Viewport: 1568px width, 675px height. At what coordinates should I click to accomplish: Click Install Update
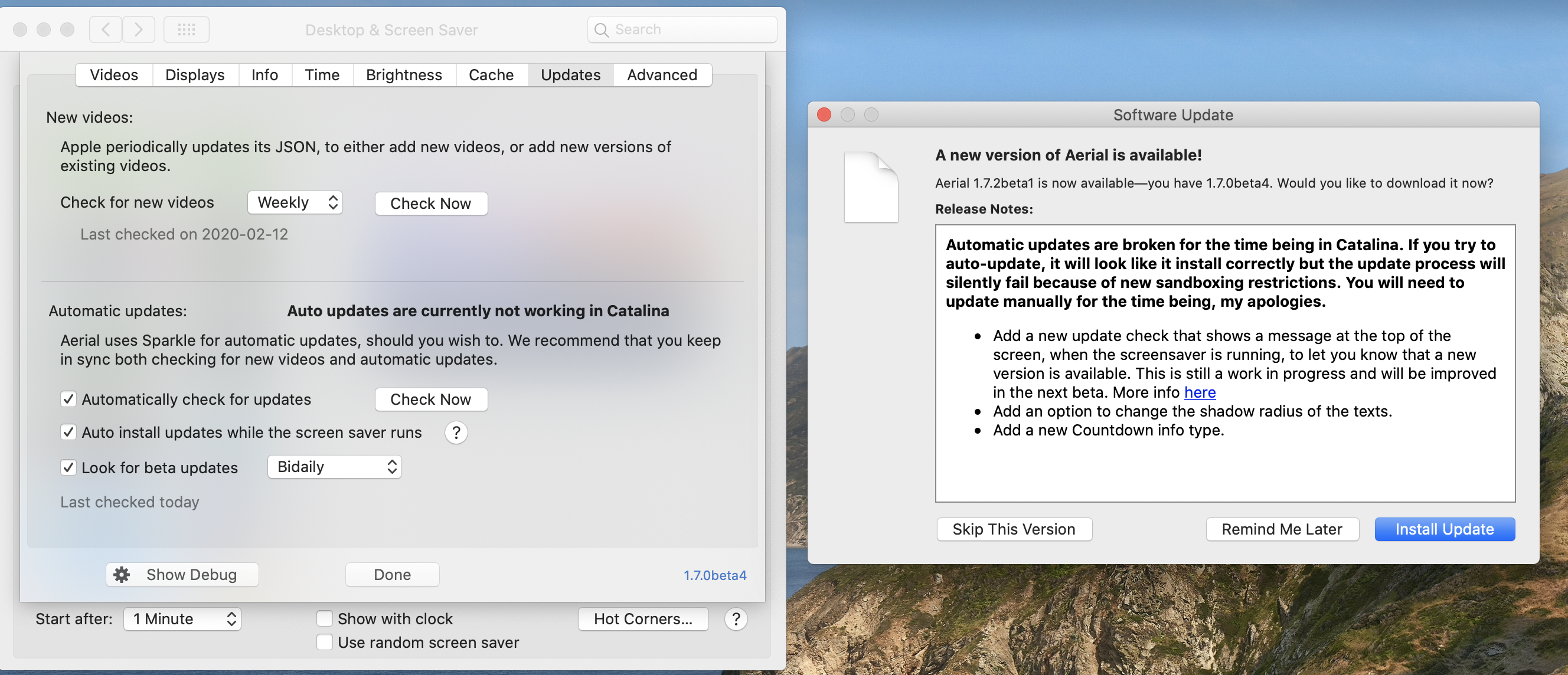click(1445, 529)
